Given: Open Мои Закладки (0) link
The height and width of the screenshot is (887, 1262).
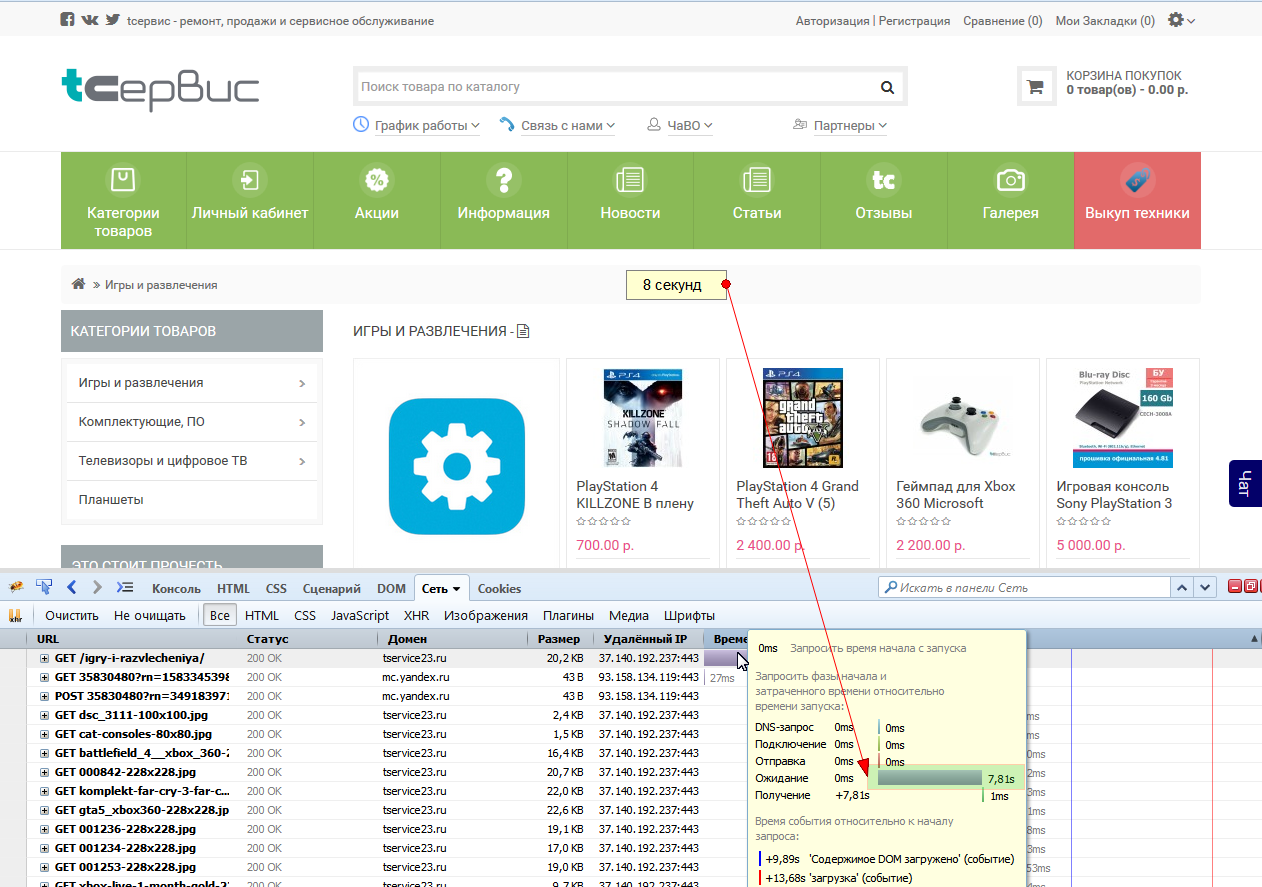Looking at the screenshot, I should (x=1105, y=20).
